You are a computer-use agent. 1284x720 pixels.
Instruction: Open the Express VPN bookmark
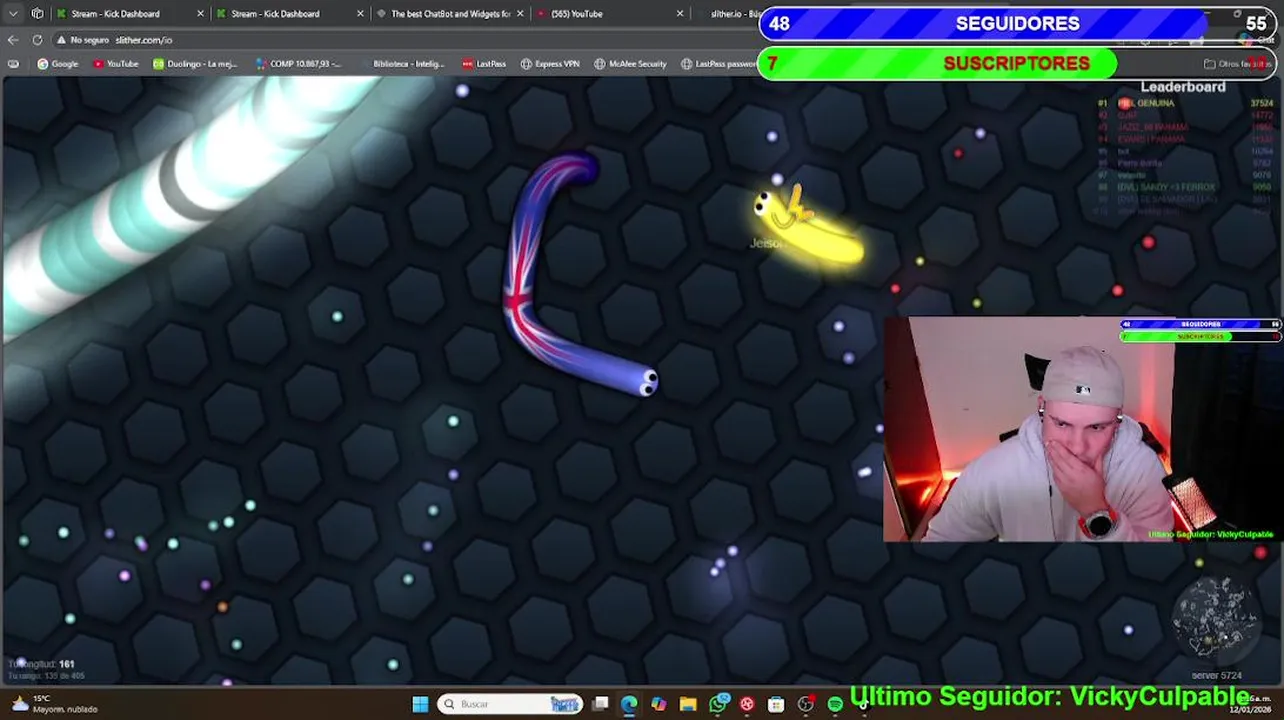pyautogui.click(x=550, y=64)
